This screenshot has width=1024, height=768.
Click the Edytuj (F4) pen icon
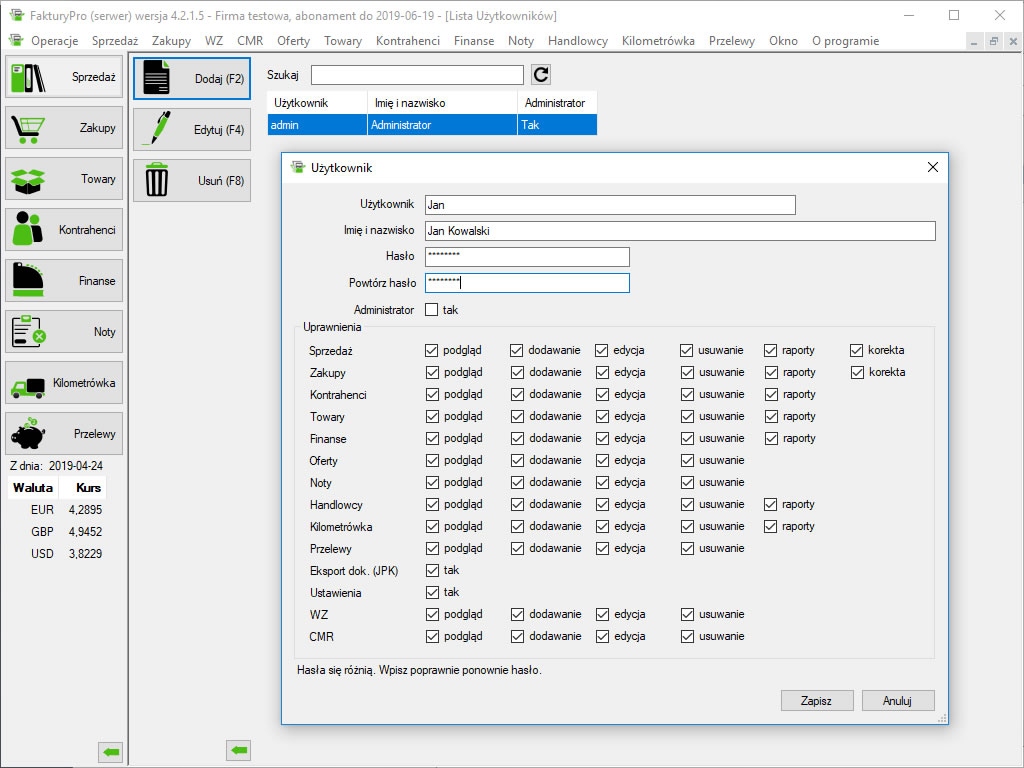pos(158,130)
